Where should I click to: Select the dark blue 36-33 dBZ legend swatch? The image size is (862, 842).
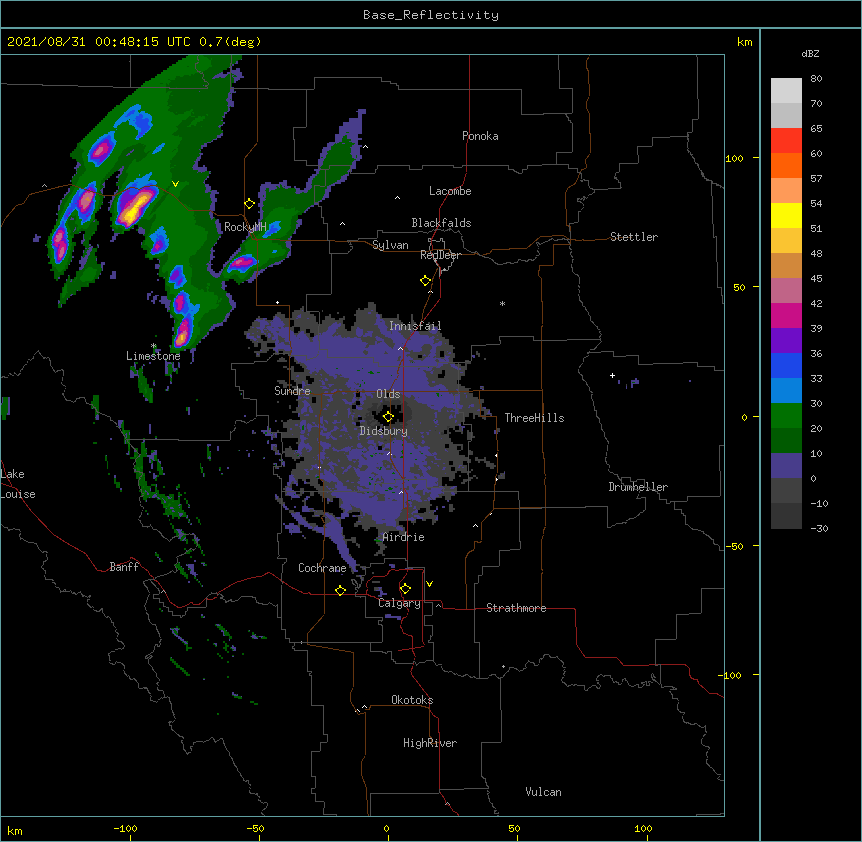(x=786, y=365)
